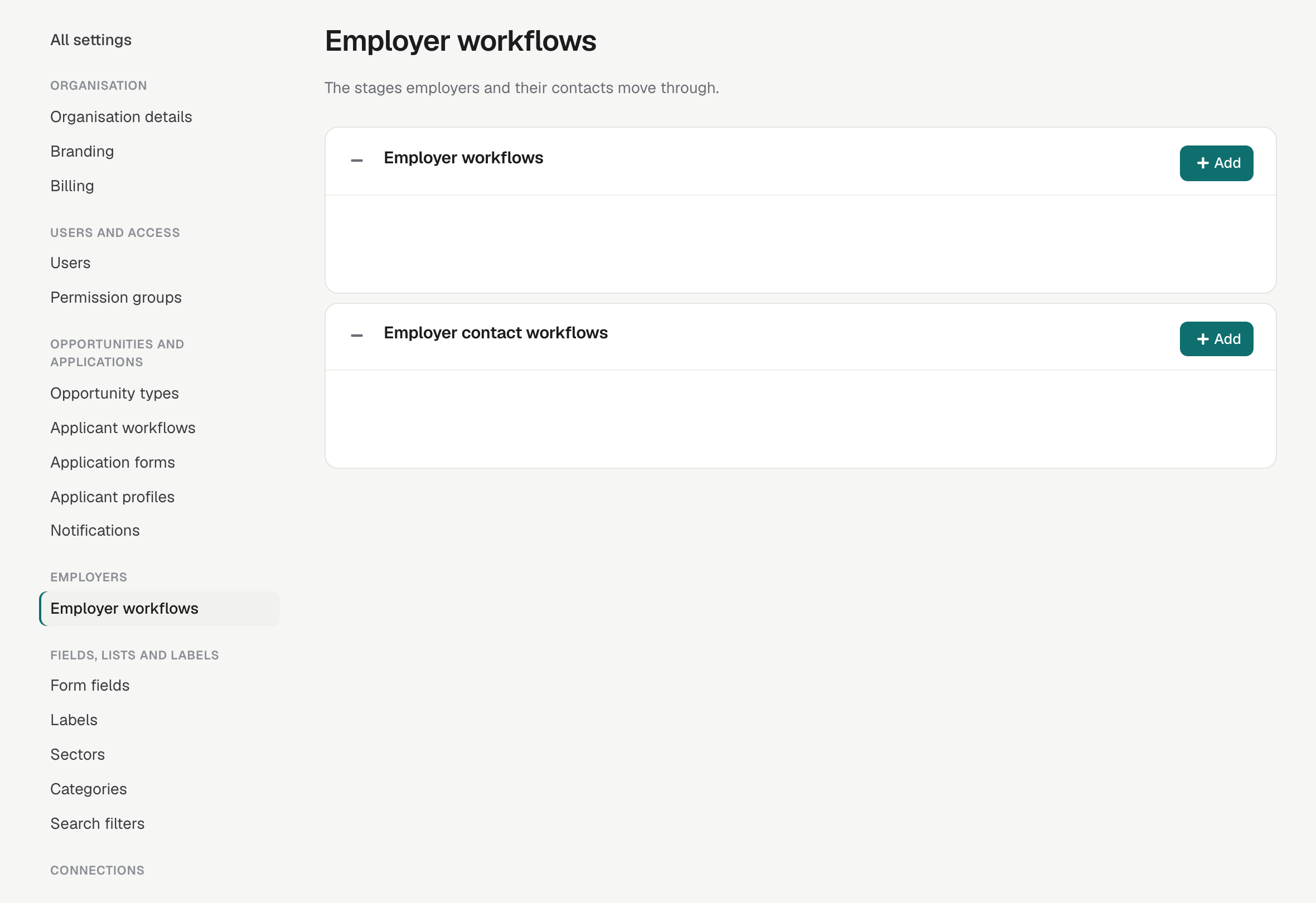Viewport: 1316px width, 903px height.
Task: Open Application forms settings
Action: 113,462
